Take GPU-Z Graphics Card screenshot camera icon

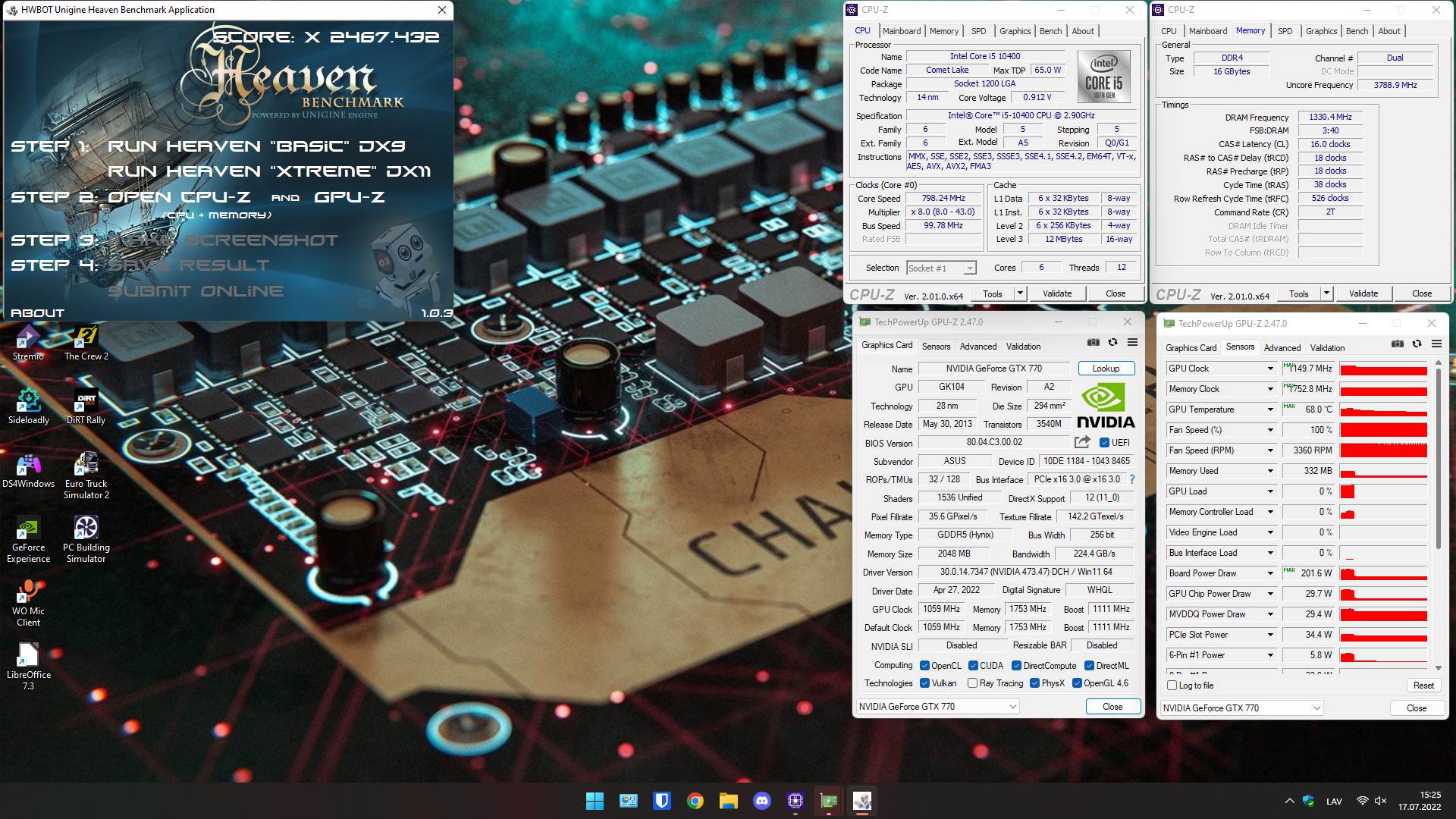click(x=1093, y=343)
